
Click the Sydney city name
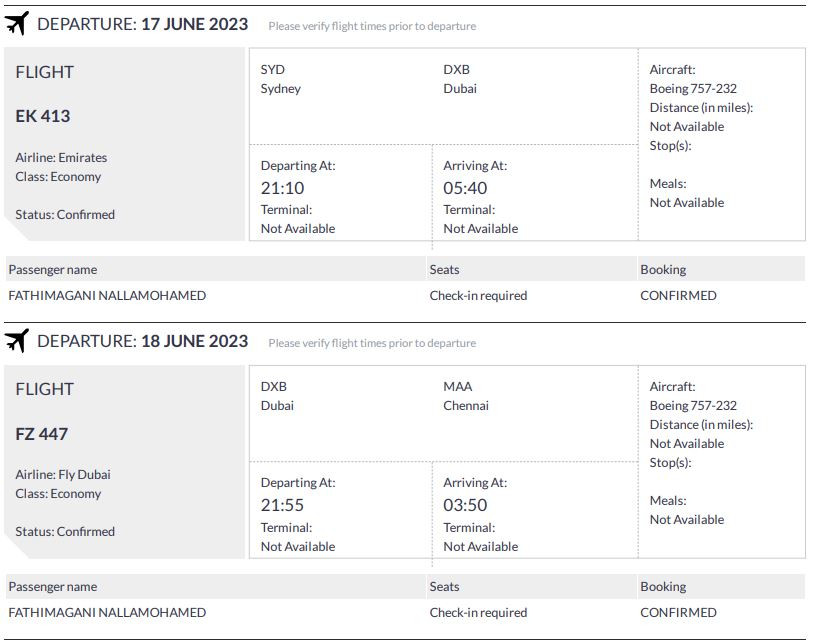280,89
